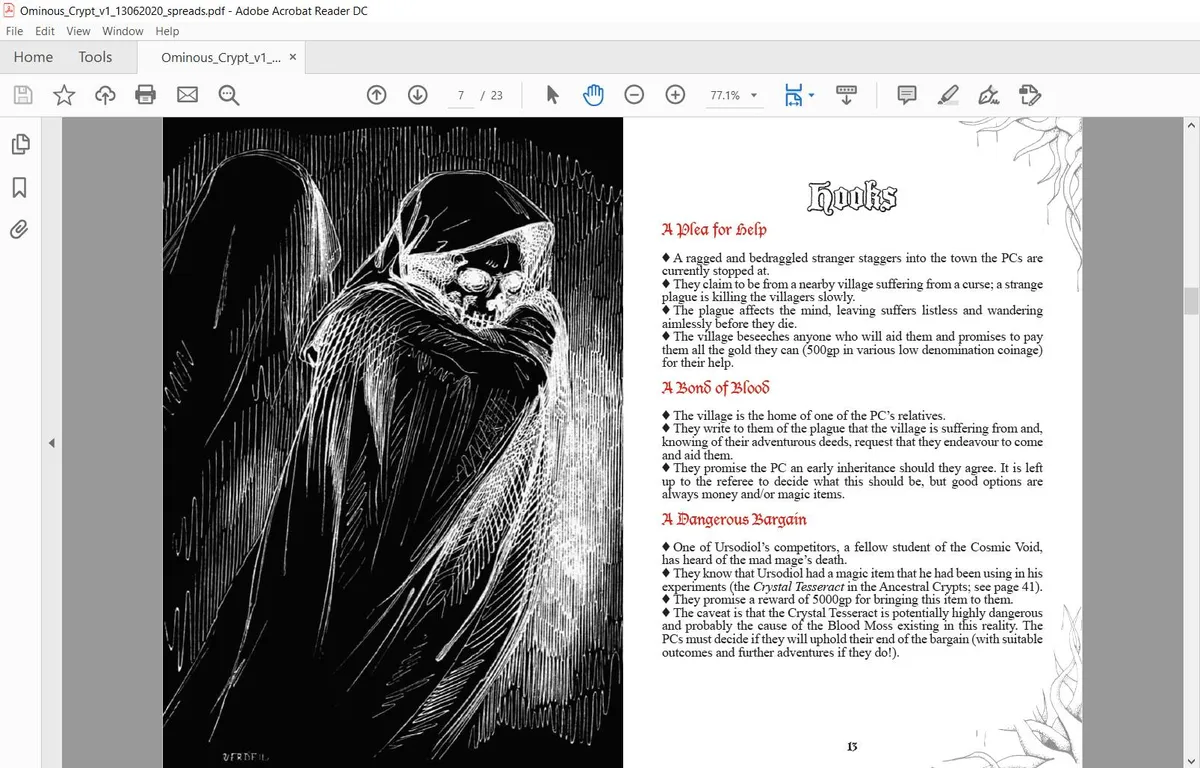Open the Fill and Sign tool

pos(989,95)
